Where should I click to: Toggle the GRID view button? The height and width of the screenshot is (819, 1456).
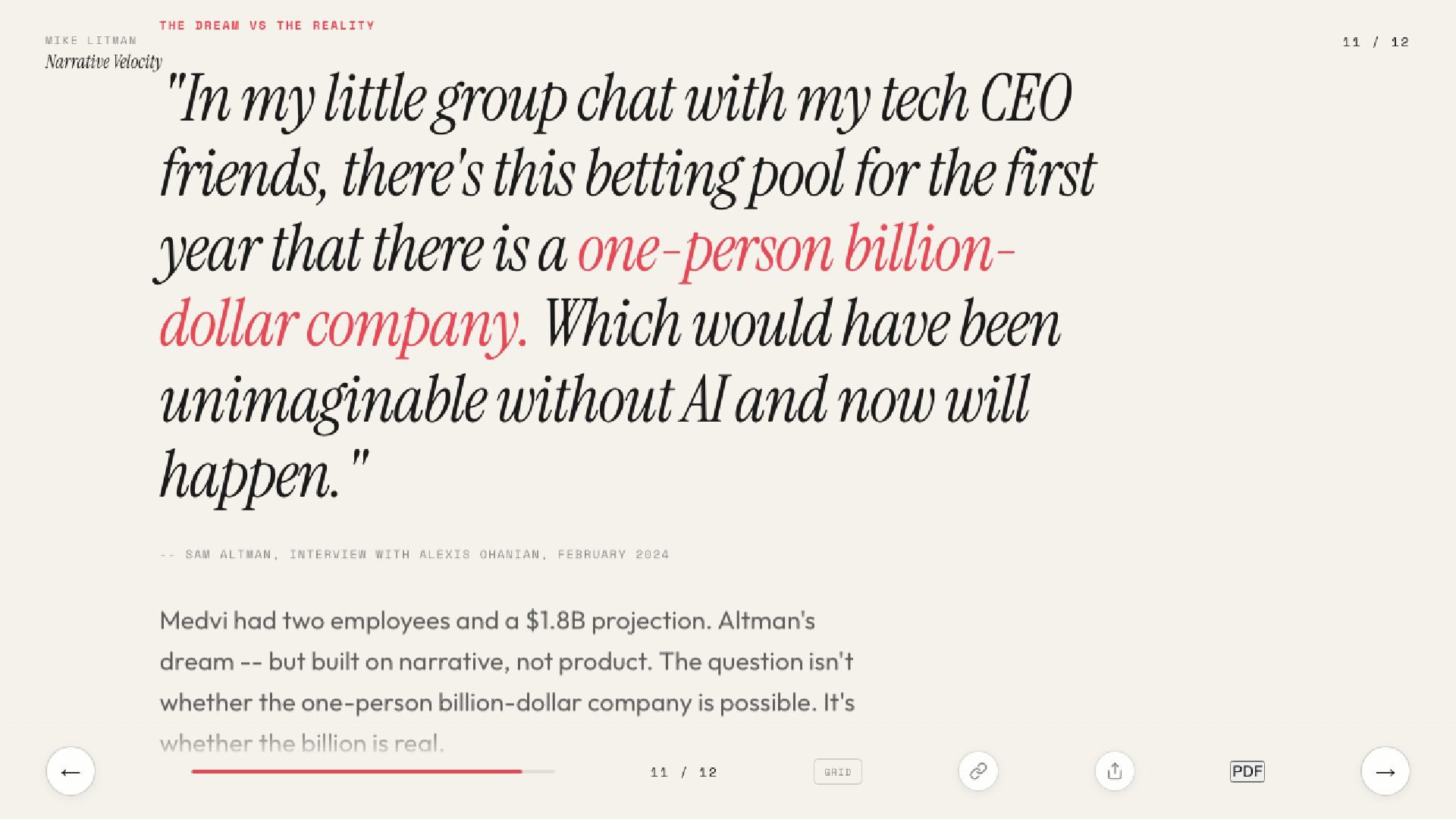[837, 772]
